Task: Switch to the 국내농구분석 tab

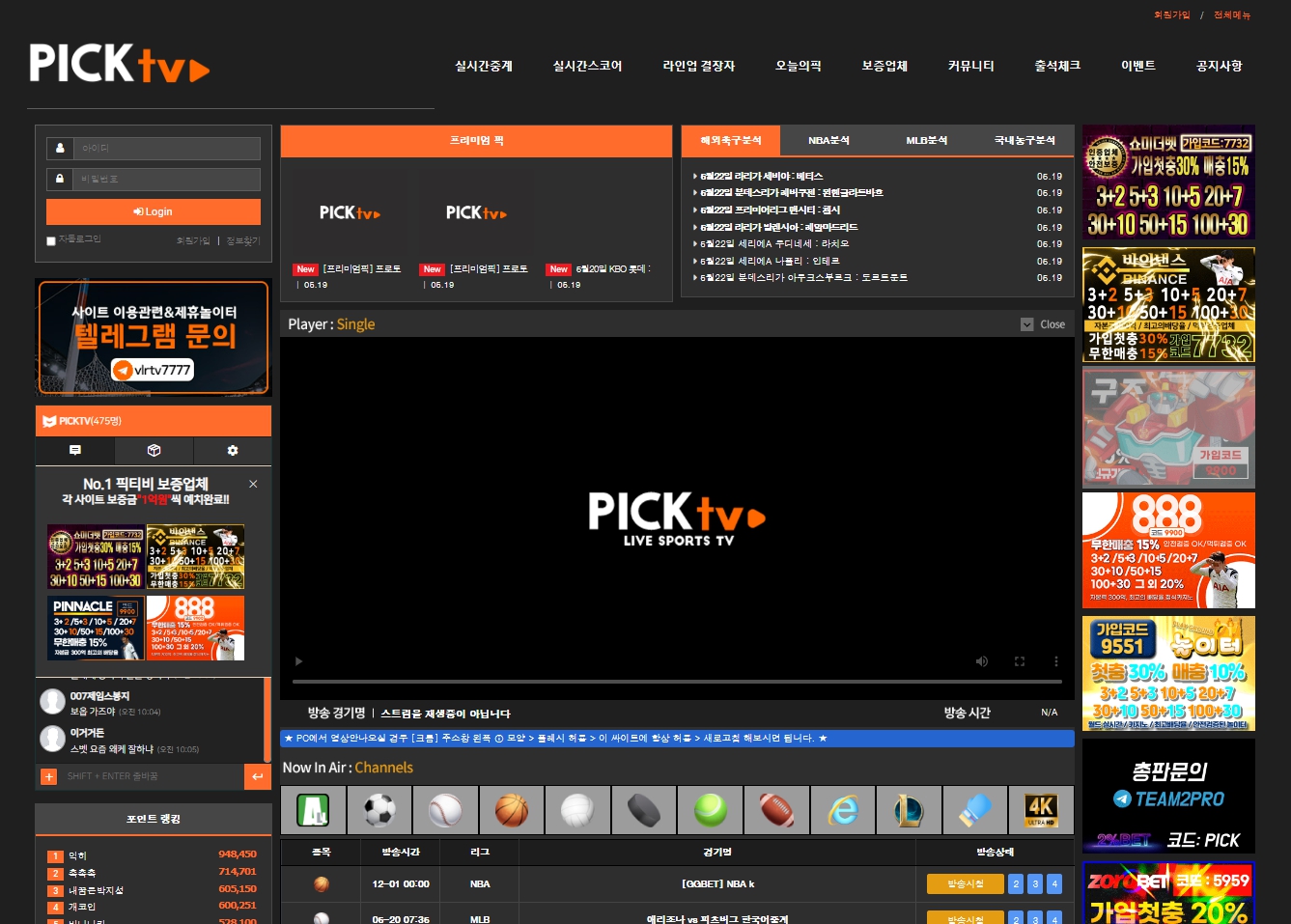Action: click(1024, 140)
